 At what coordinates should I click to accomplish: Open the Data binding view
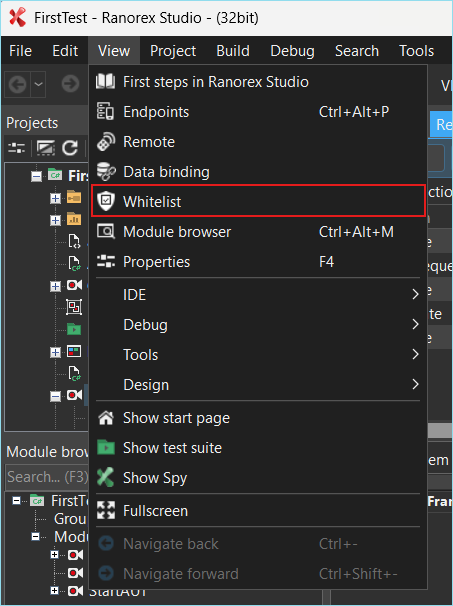tap(258, 172)
